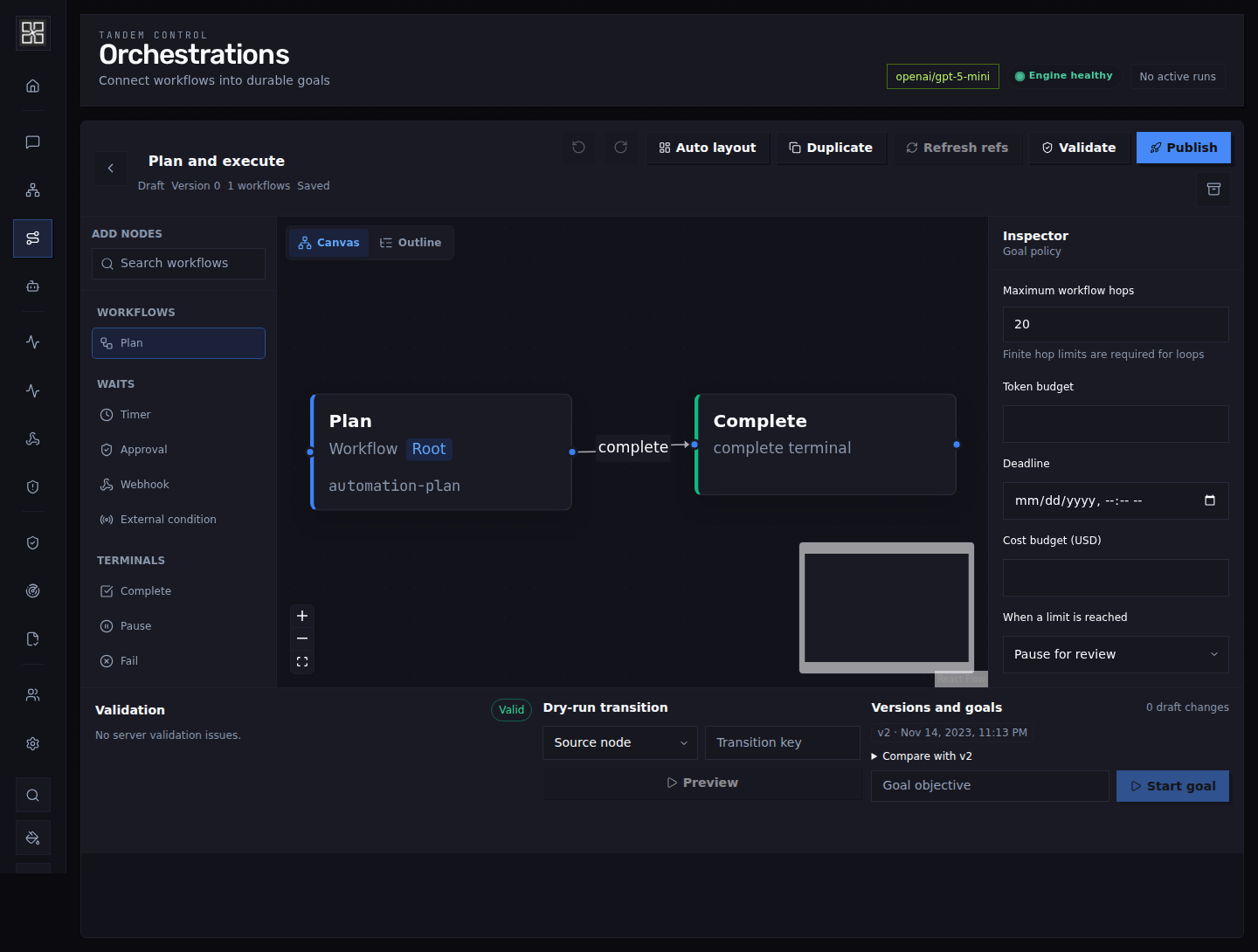Click the Engine healthy status badge
Image resolution: width=1258 pixels, height=952 pixels.
click(1064, 76)
